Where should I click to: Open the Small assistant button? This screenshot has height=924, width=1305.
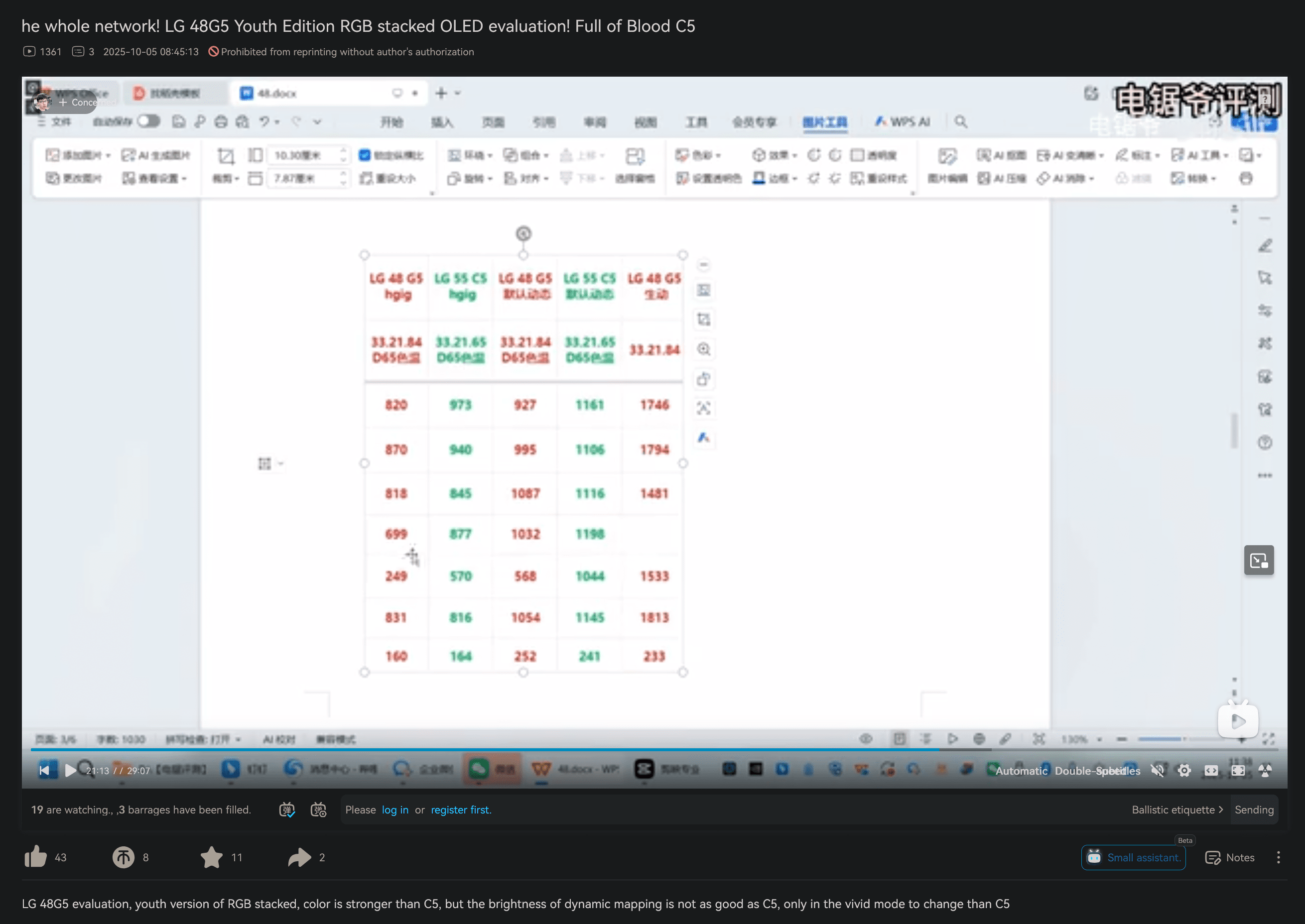tap(1133, 857)
